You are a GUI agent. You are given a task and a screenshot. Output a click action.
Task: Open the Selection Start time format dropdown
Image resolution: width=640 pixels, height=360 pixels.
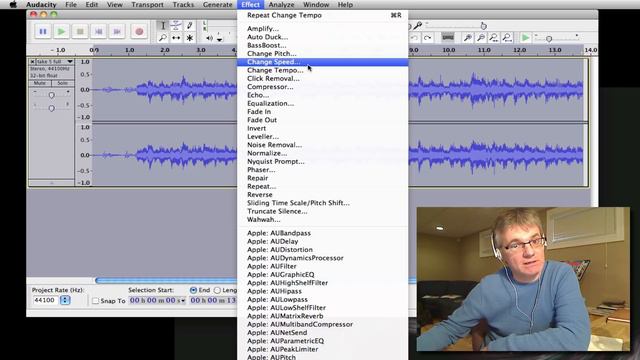[183, 301]
